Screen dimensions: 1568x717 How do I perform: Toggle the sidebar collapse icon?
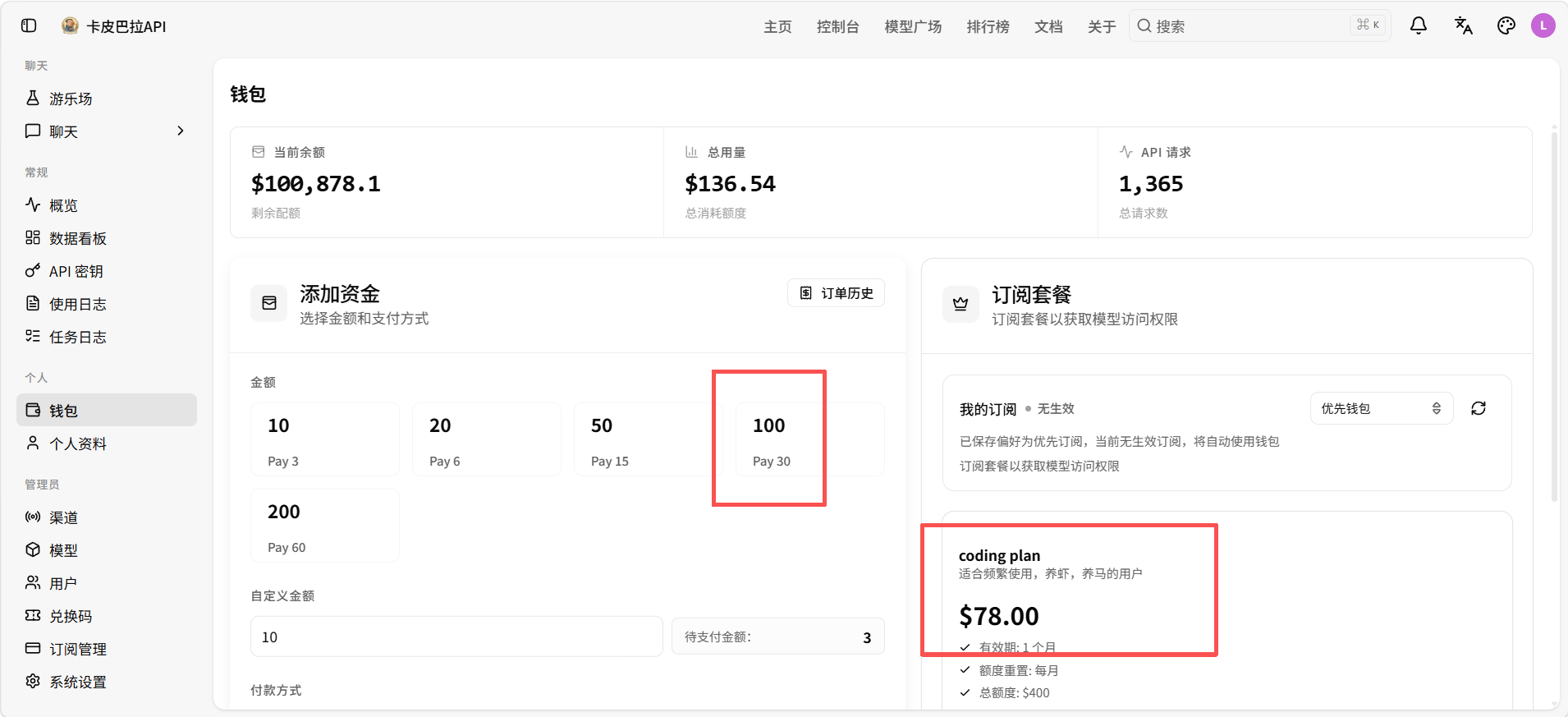(29, 25)
